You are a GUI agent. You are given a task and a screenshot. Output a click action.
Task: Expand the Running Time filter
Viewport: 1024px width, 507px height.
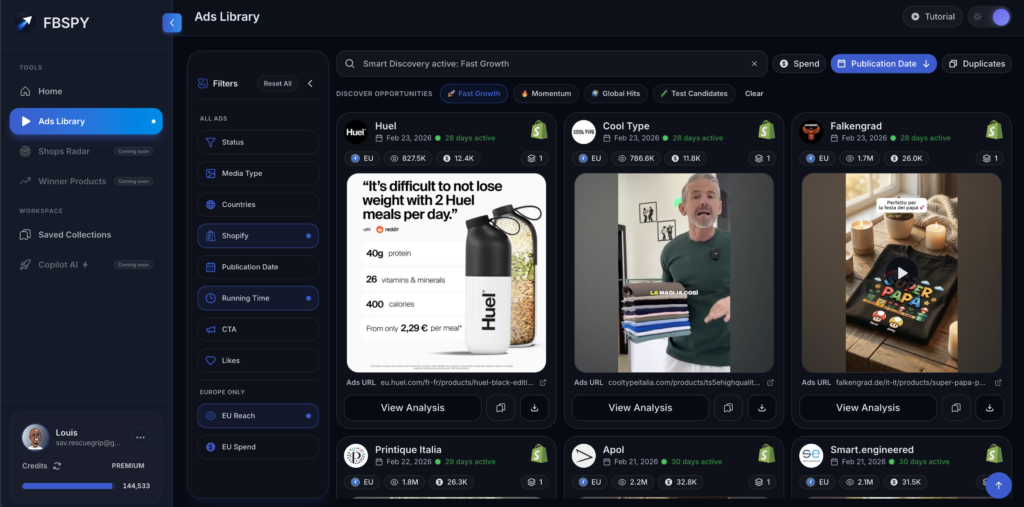(x=258, y=298)
